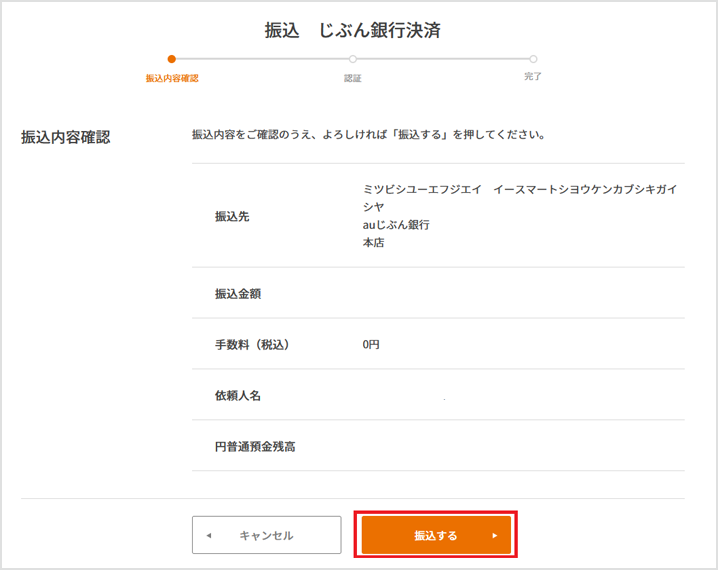Click the 振込内容確認 section heading on left
This screenshot has width=718, height=570.
(x=66, y=137)
